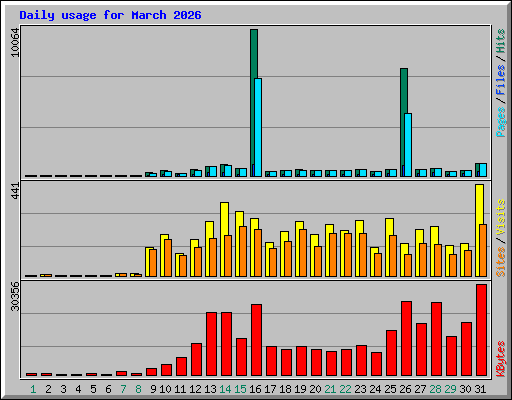512x400 pixels.
Task: Click the red KBytes bar for day 13
Action: [211, 344]
